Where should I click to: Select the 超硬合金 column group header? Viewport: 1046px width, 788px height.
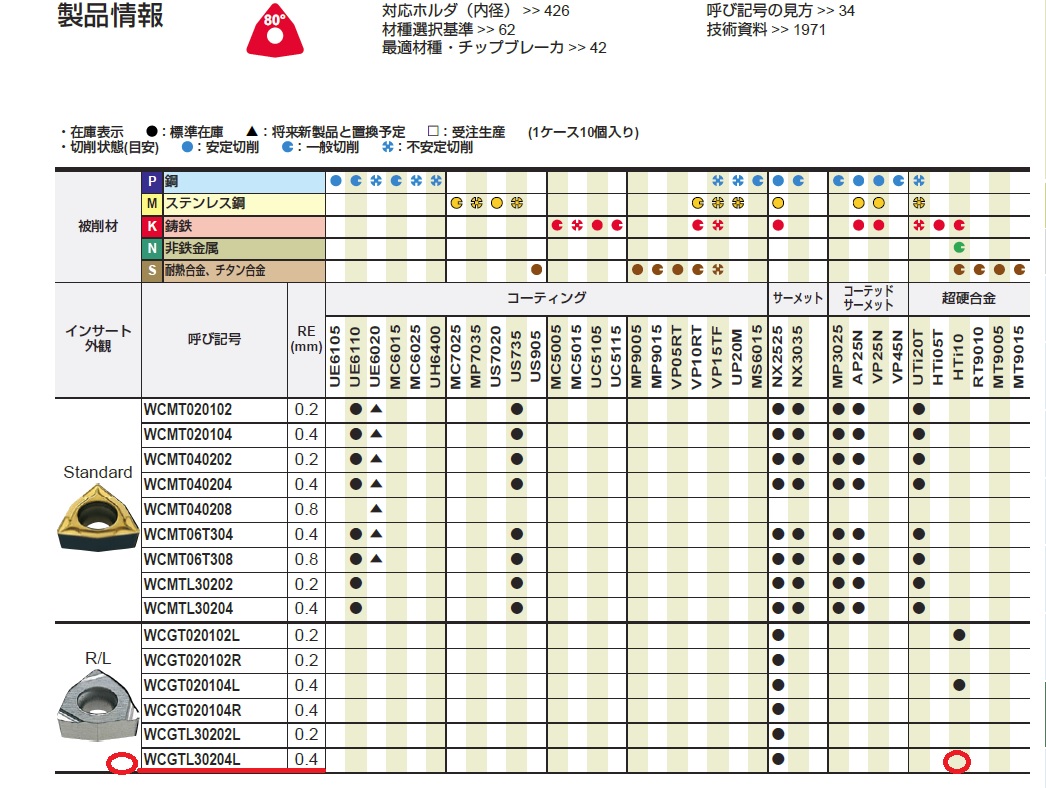point(969,298)
